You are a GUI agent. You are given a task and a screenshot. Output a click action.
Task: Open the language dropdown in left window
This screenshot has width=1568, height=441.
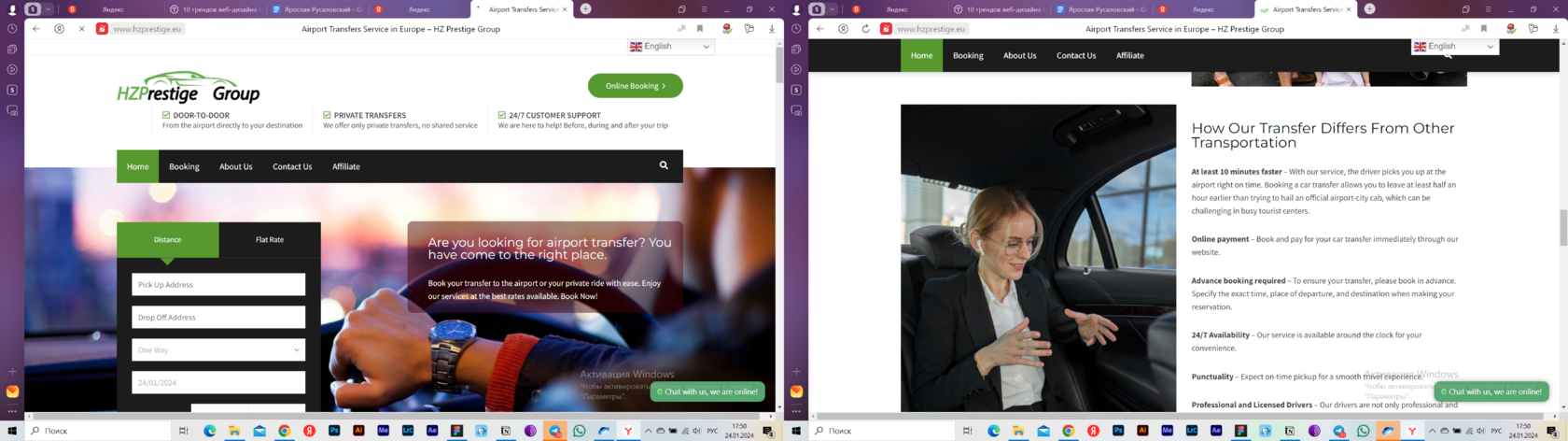pos(670,46)
